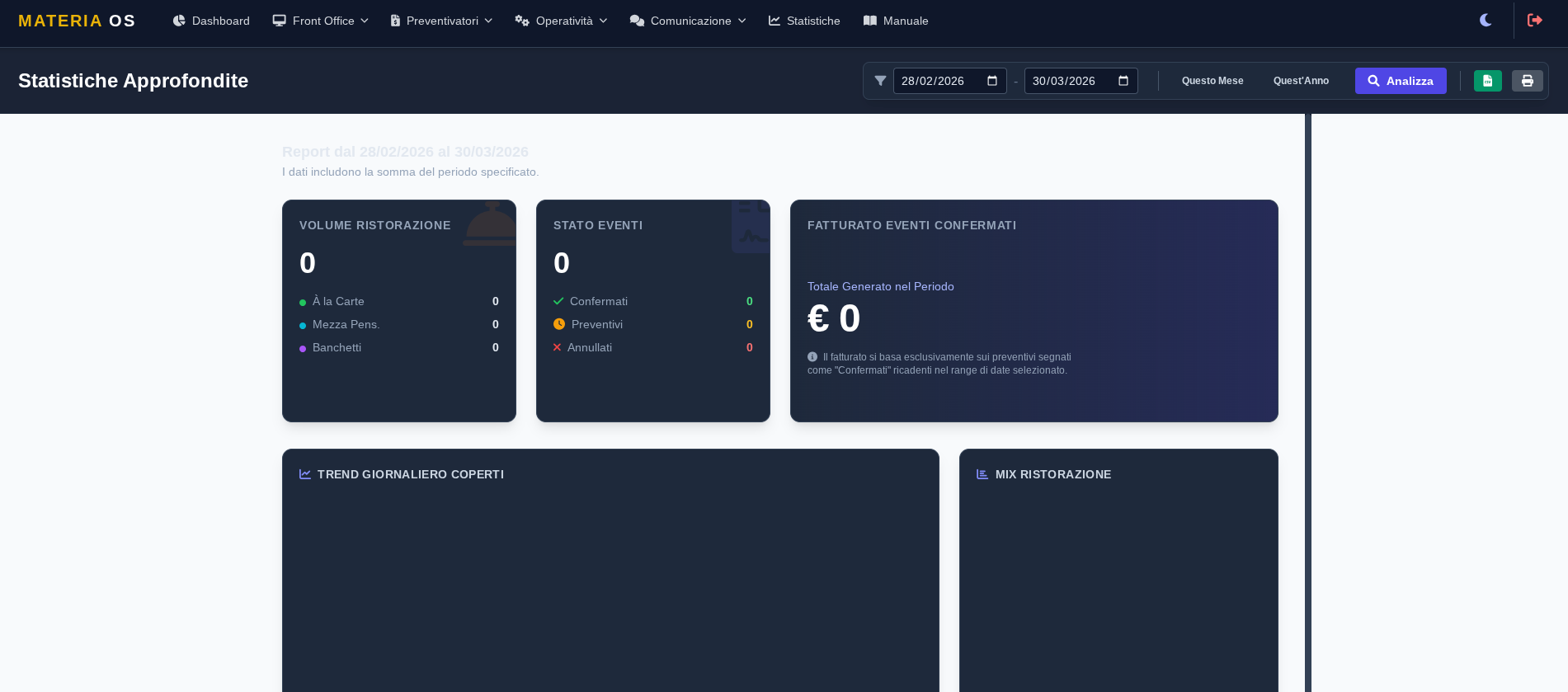Open the Comunicazione dropdown menu
Viewport: 1568px width, 692px height.
[688, 21]
